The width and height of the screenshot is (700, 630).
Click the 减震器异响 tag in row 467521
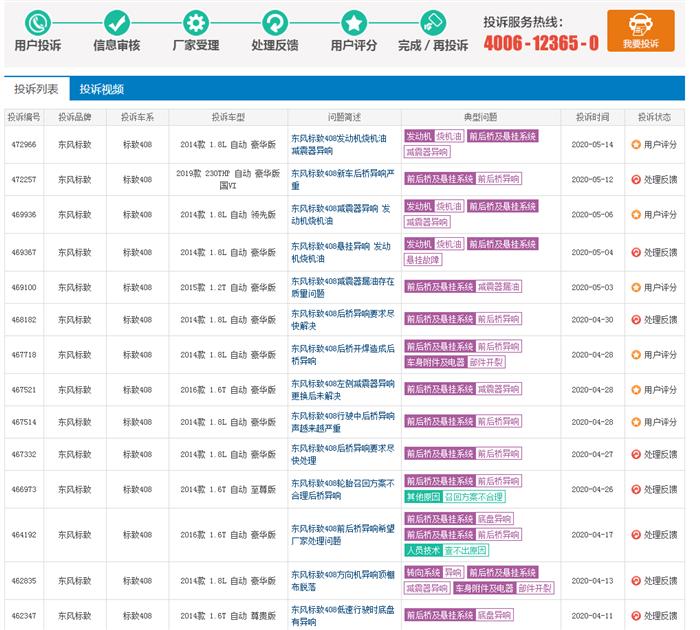[499, 389]
